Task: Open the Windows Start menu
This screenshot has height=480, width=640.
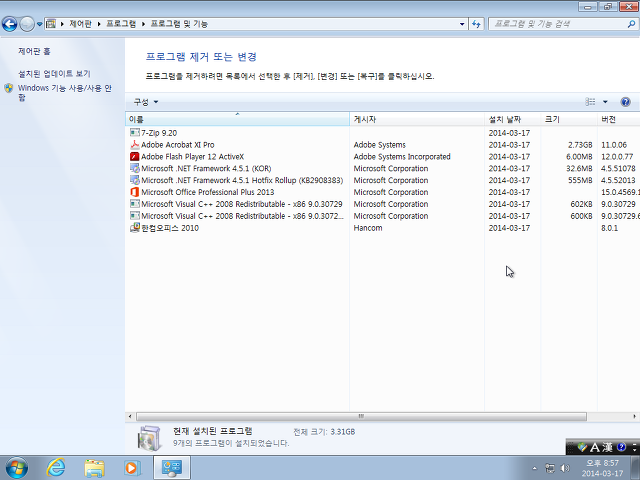Action: pyautogui.click(x=16, y=468)
